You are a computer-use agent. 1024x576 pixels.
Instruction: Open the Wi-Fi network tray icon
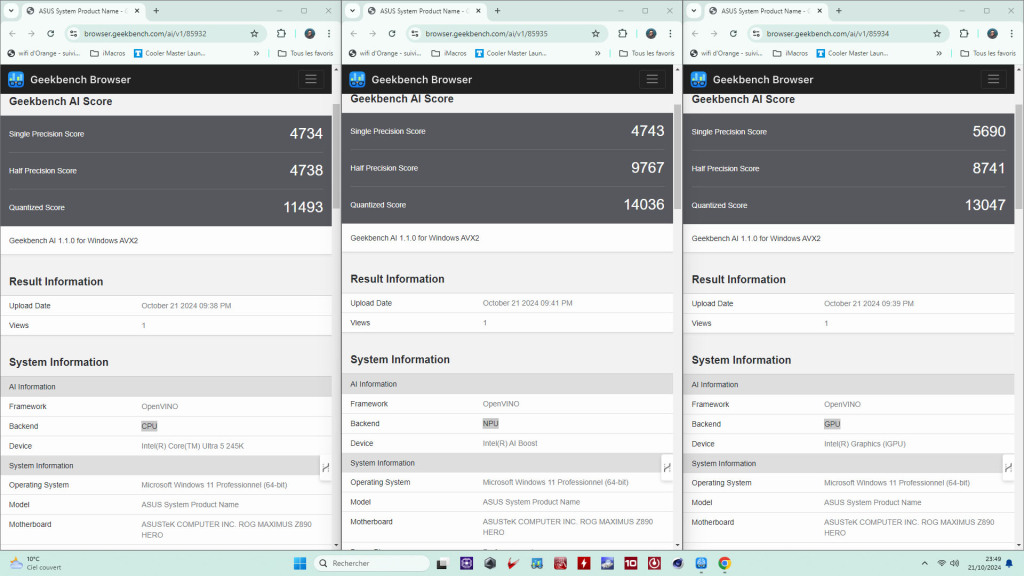942,563
